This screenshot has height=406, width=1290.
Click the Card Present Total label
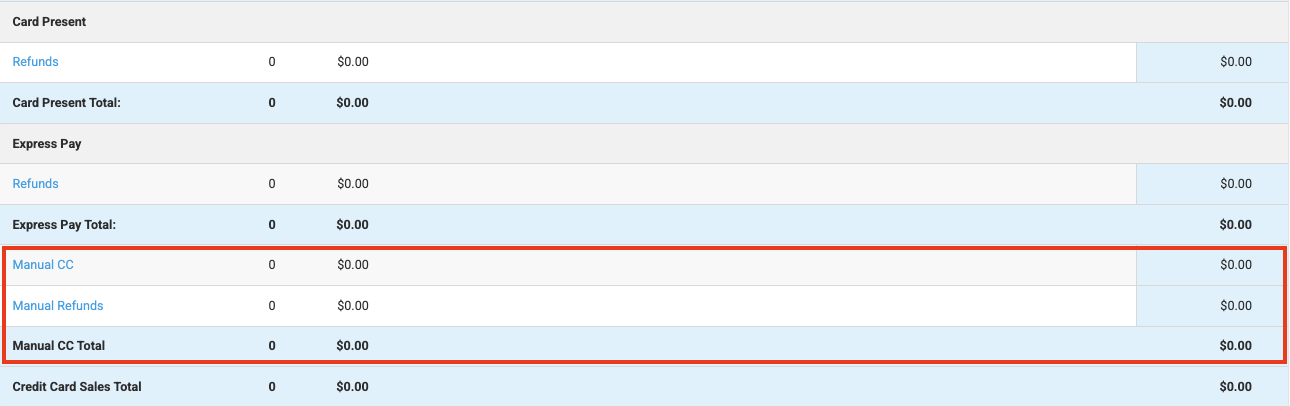[66, 103]
